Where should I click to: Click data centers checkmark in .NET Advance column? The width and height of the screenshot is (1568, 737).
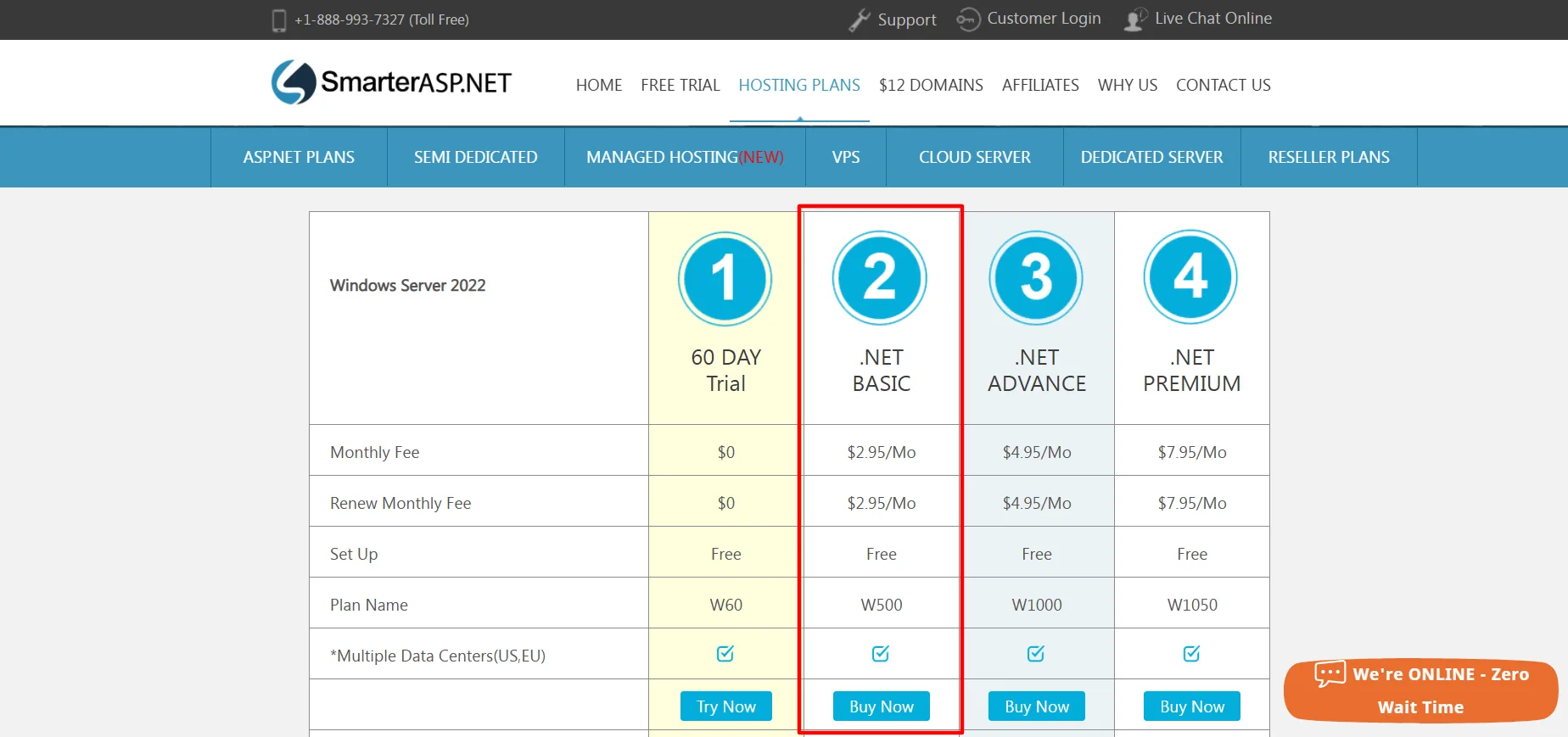1036,654
